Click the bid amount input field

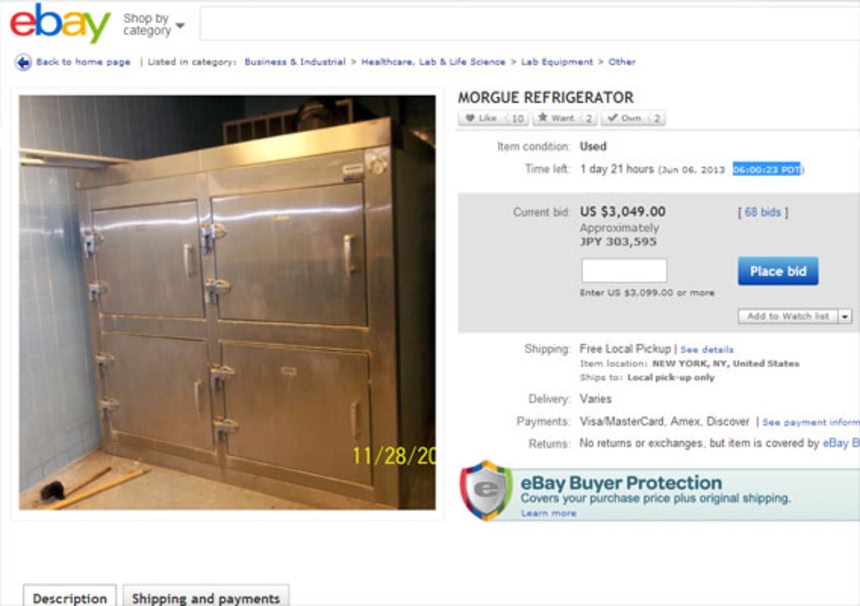click(x=624, y=270)
